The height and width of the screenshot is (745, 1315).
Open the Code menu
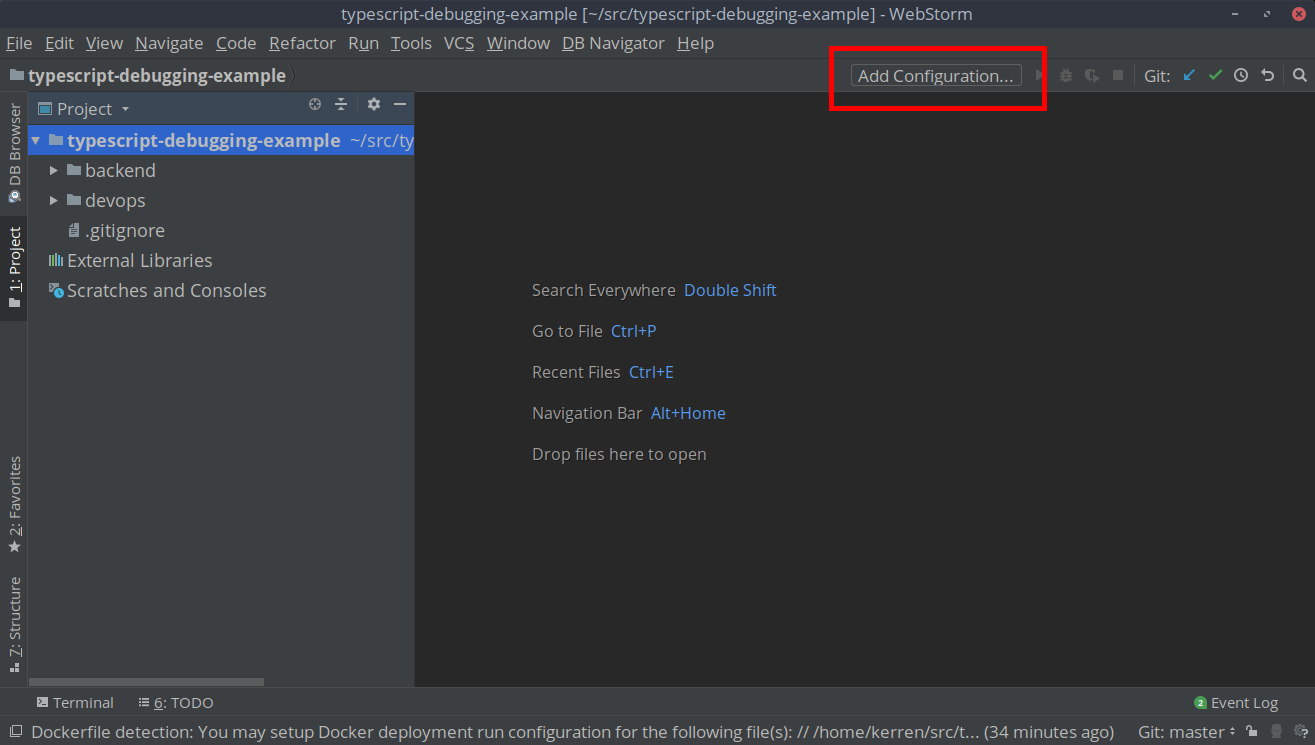[x=236, y=43]
